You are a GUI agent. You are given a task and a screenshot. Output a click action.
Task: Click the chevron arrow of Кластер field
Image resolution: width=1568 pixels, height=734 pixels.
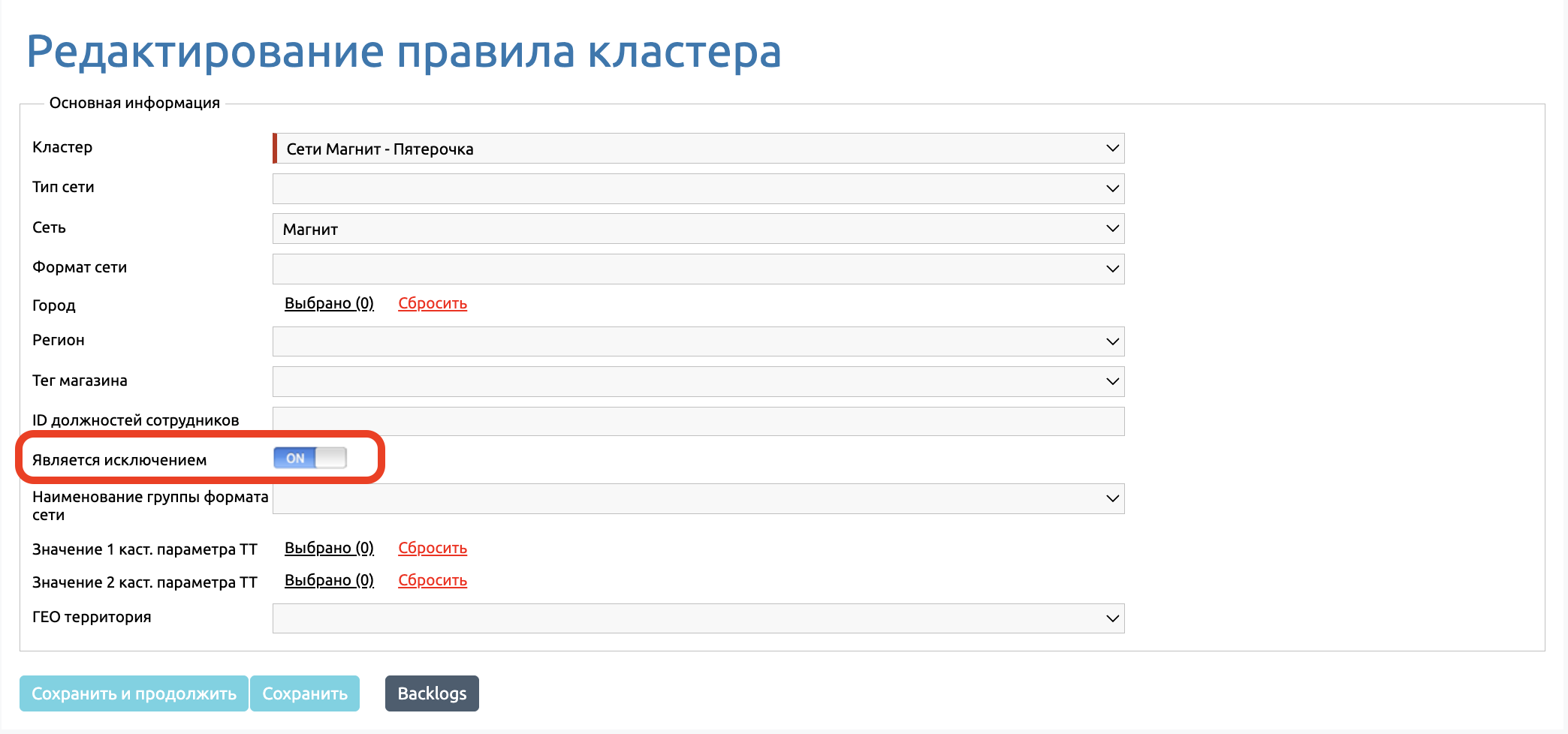tap(1112, 149)
